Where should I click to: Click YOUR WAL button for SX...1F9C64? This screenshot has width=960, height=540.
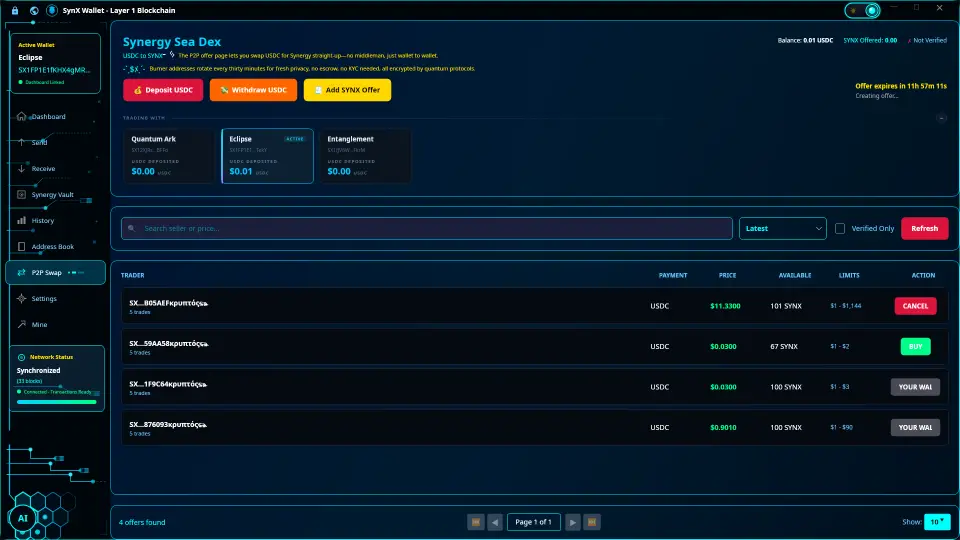(915, 387)
